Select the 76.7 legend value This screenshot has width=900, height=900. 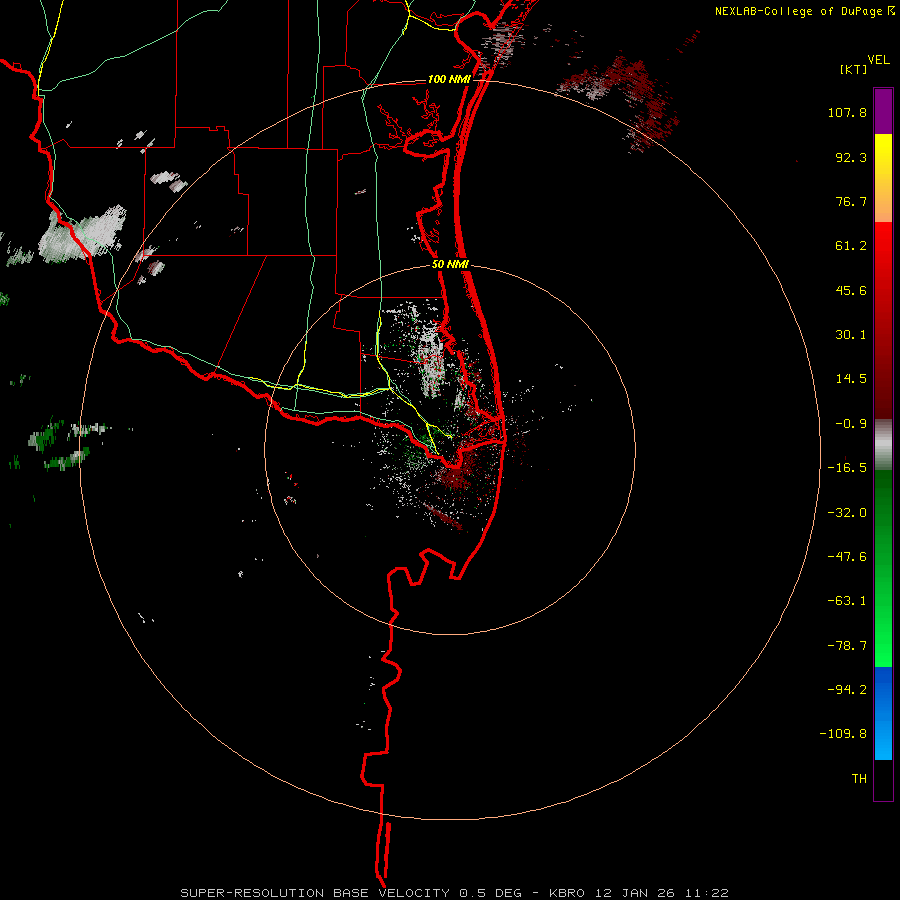851,201
